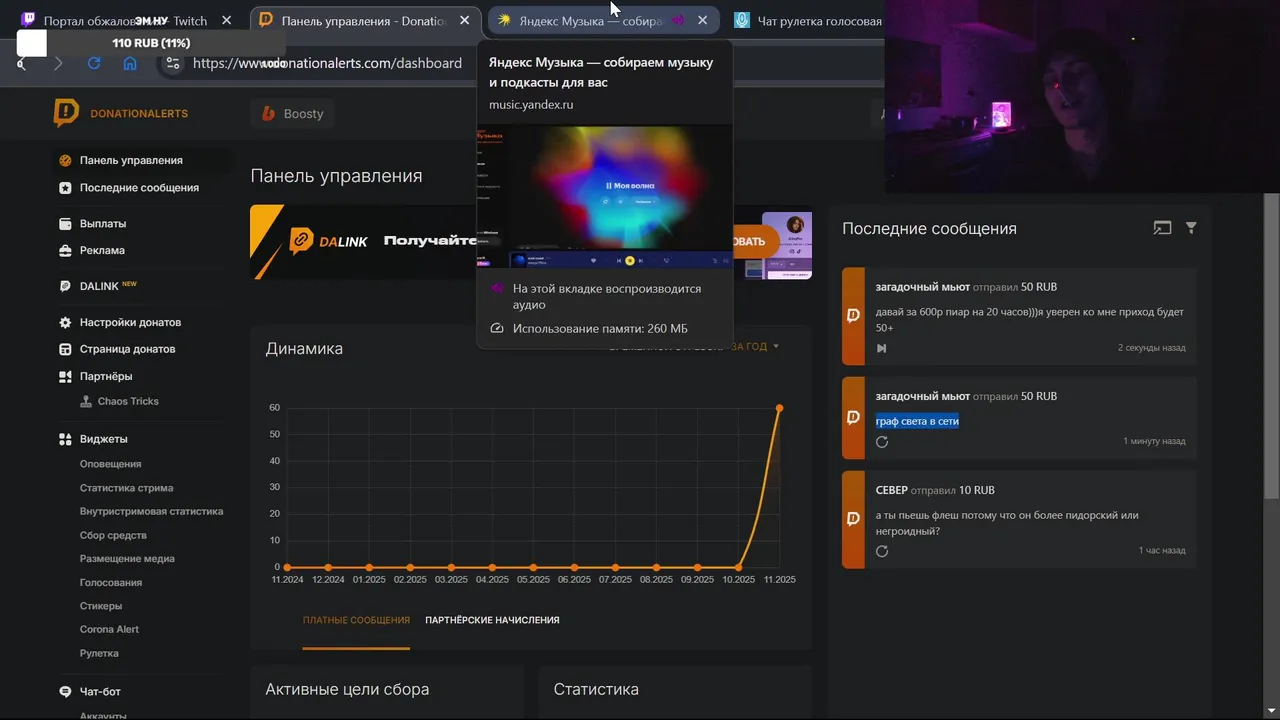
Task: Click the address bar URL field
Action: point(327,63)
